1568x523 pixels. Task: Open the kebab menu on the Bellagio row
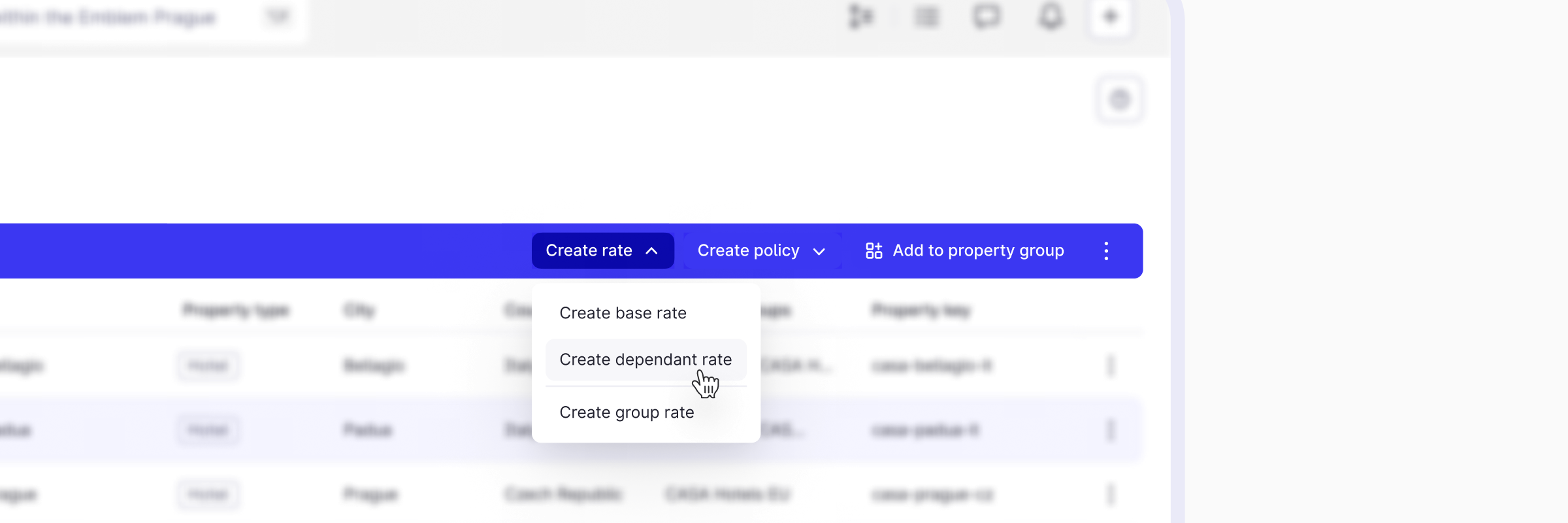(1111, 366)
